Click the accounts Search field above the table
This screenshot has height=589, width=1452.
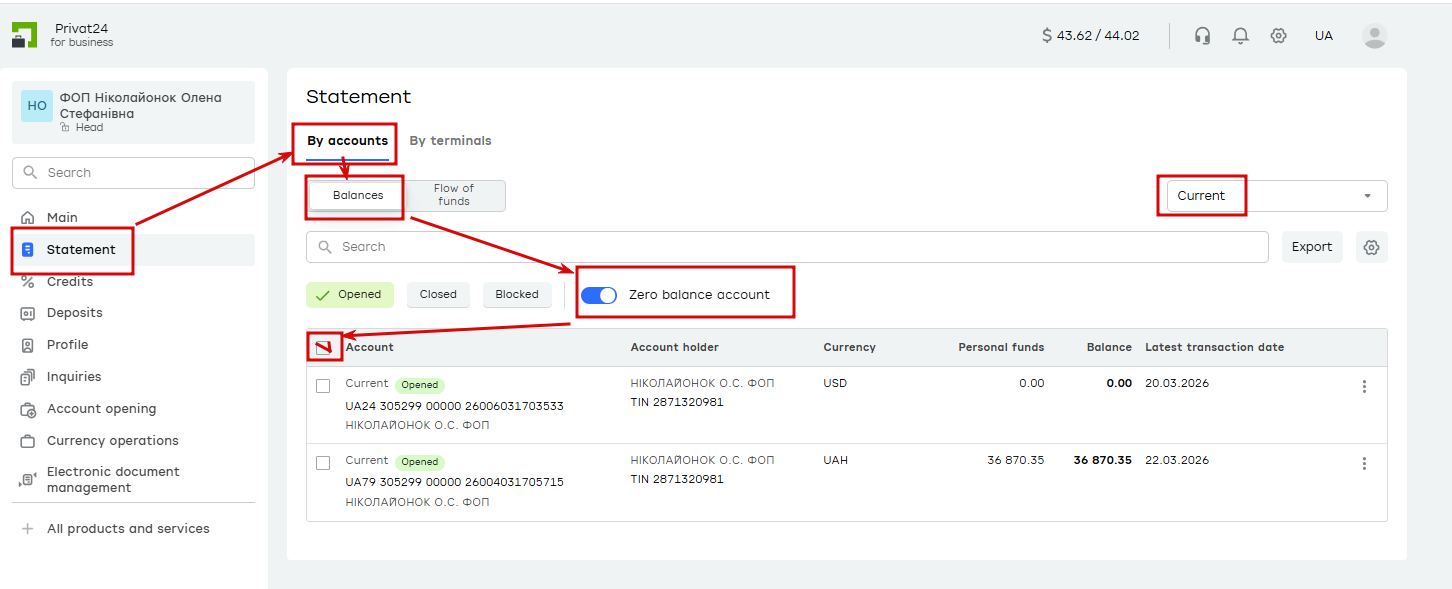point(787,247)
